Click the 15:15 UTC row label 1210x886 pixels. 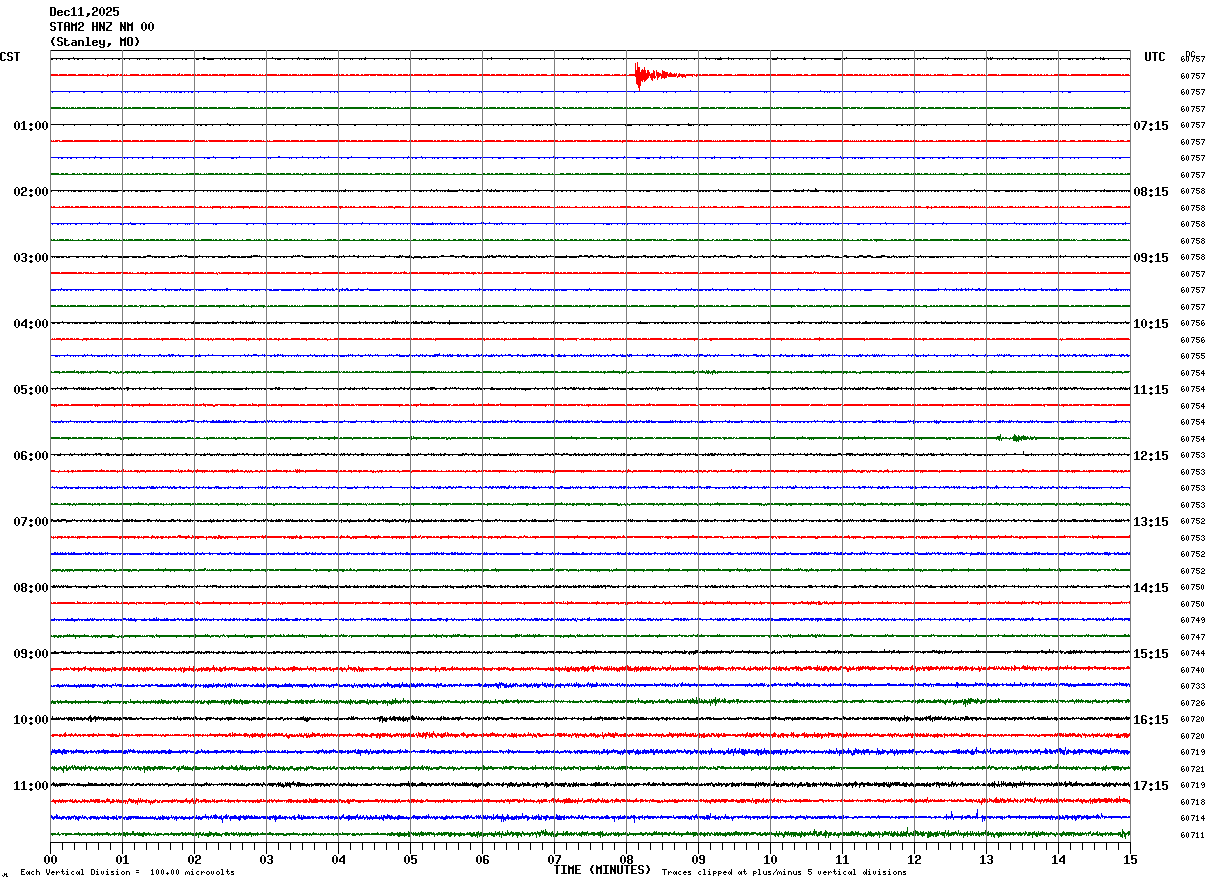click(1150, 653)
